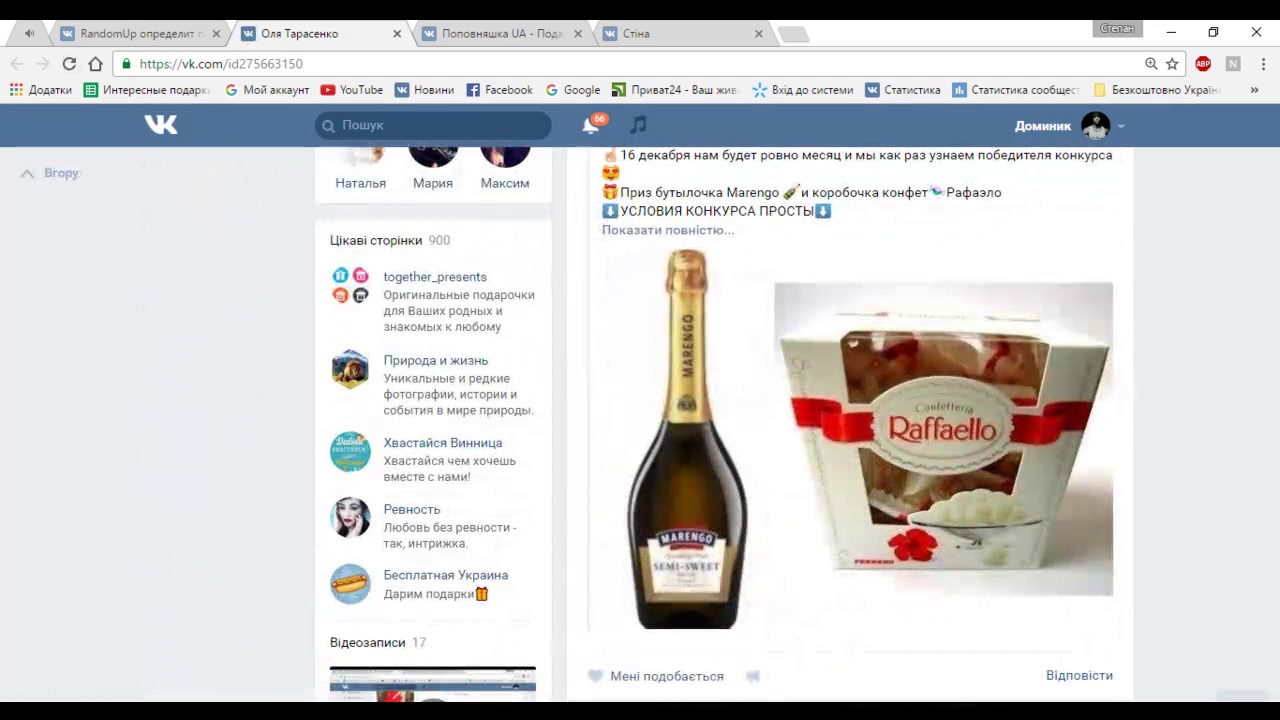This screenshot has height=720, width=1280.
Task: Open the Мой аккаунт bookmark
Action: point(267,90)
